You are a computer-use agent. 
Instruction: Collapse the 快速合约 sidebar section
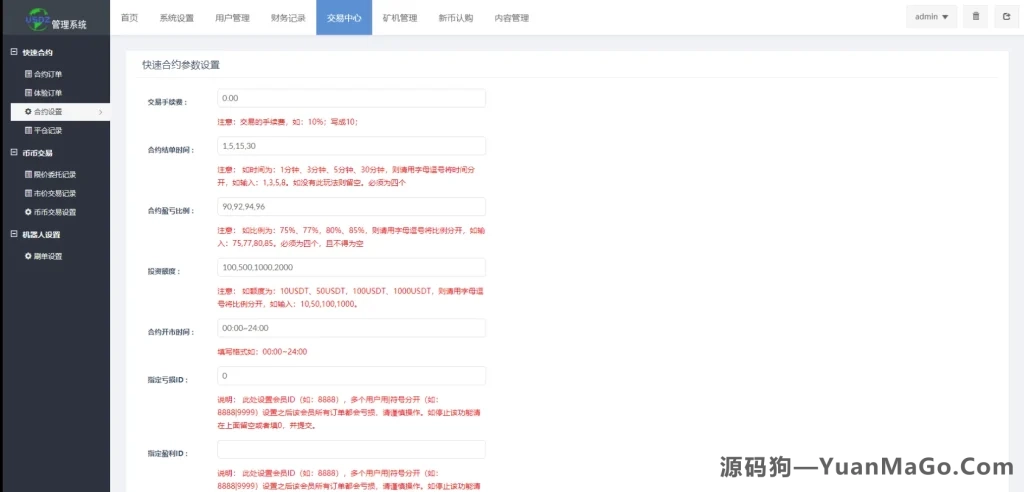(14, 52)
